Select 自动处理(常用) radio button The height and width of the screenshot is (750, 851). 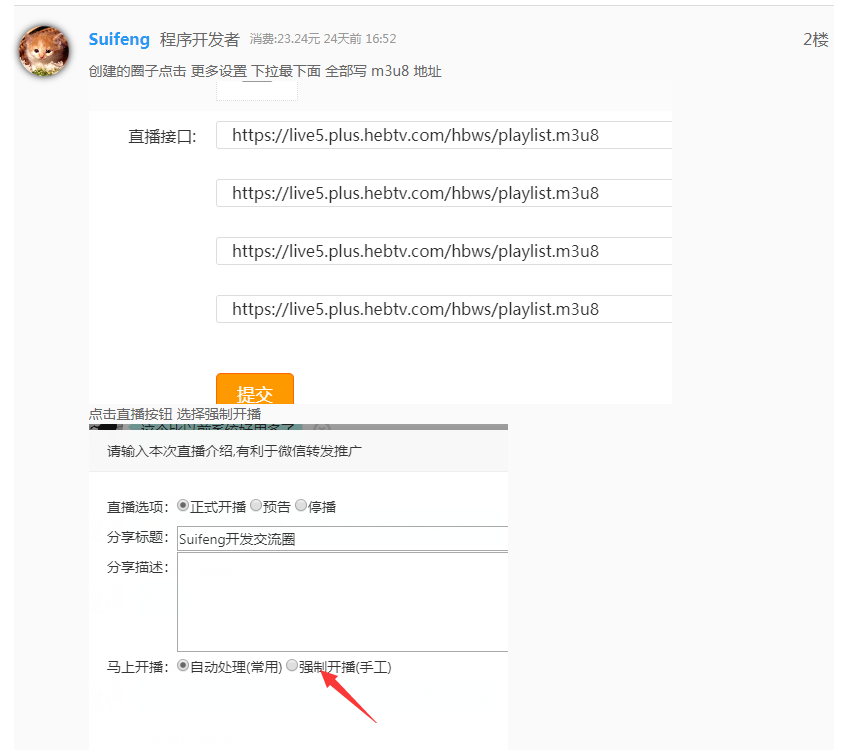coord(183,665)
